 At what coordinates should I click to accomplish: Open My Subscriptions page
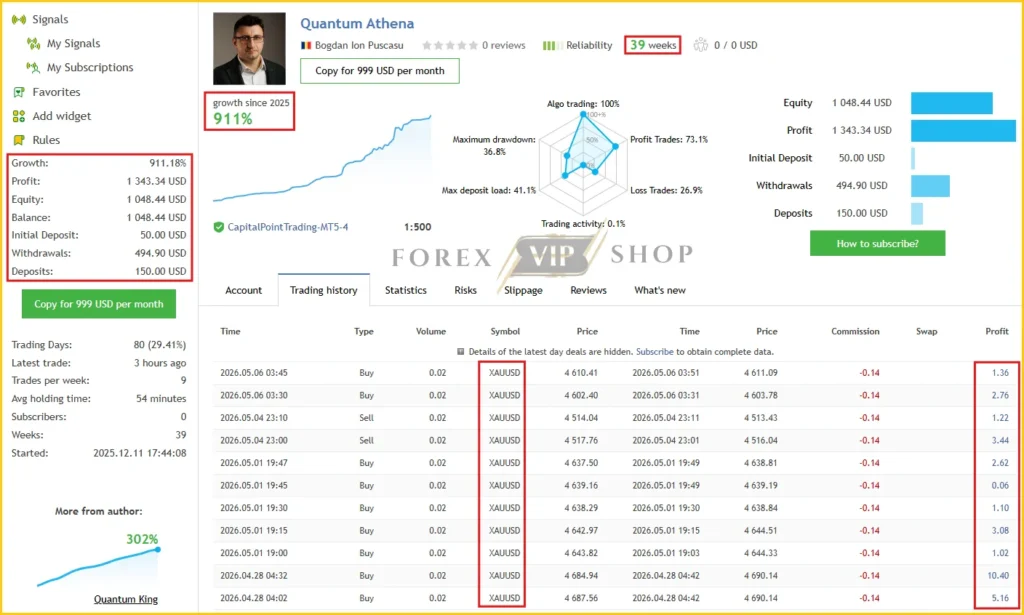pyautogui.click(x=90, y=67)
